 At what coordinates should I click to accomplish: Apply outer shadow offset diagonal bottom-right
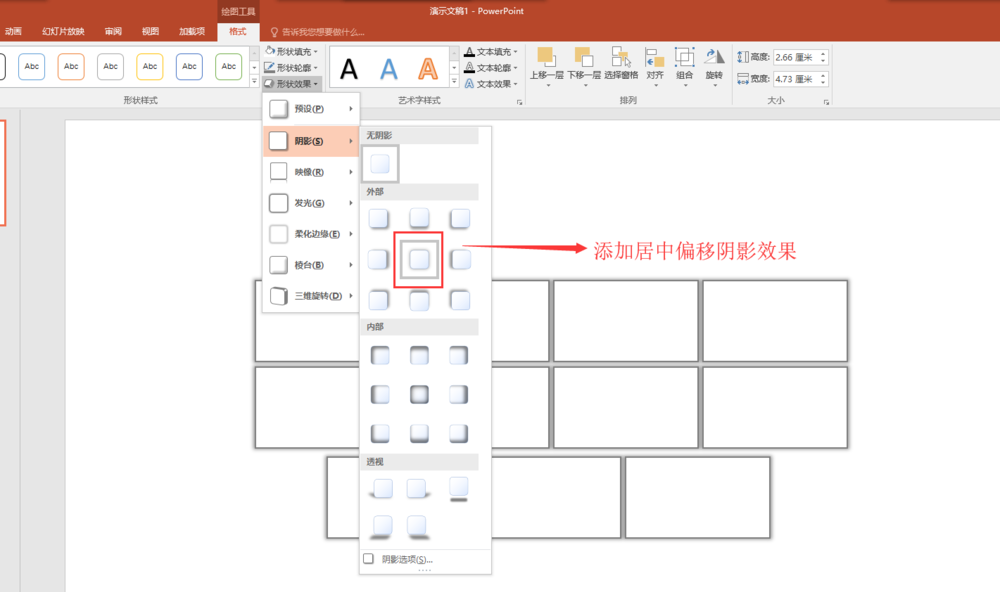379,219
